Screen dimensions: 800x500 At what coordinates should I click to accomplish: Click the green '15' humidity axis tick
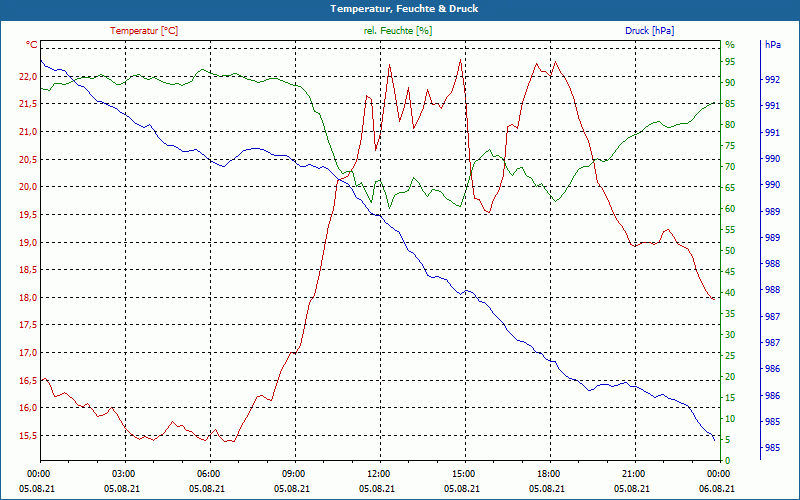(x=731, y=398)
